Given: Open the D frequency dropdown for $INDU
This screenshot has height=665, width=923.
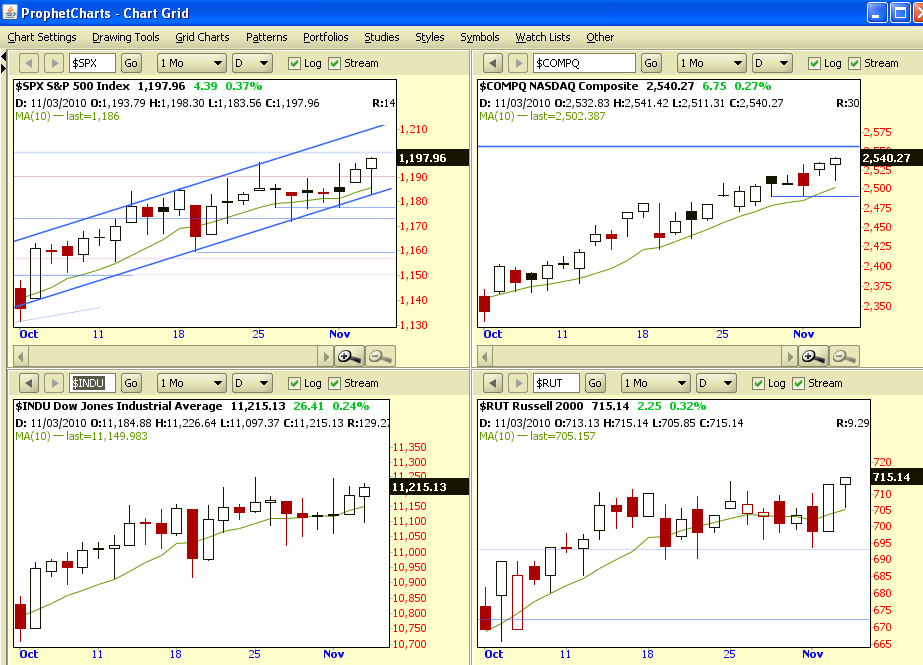Looking at the screenshot, I should point(252,383).
